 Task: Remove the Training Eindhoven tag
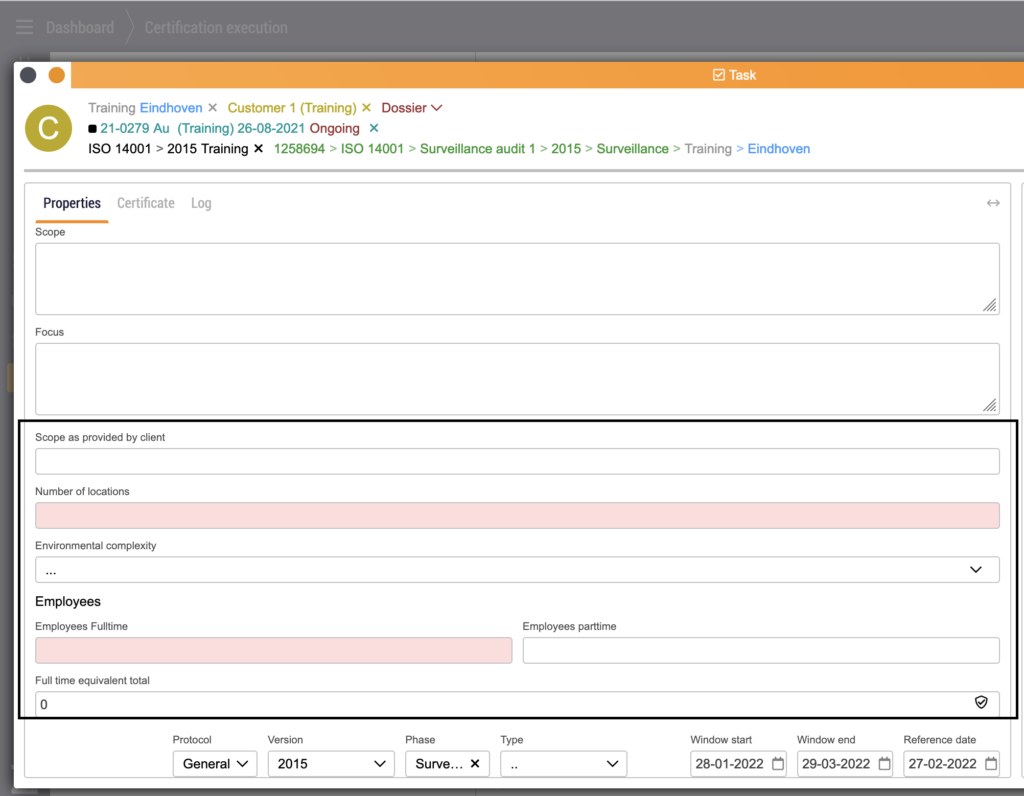click(x=212, y=108)
